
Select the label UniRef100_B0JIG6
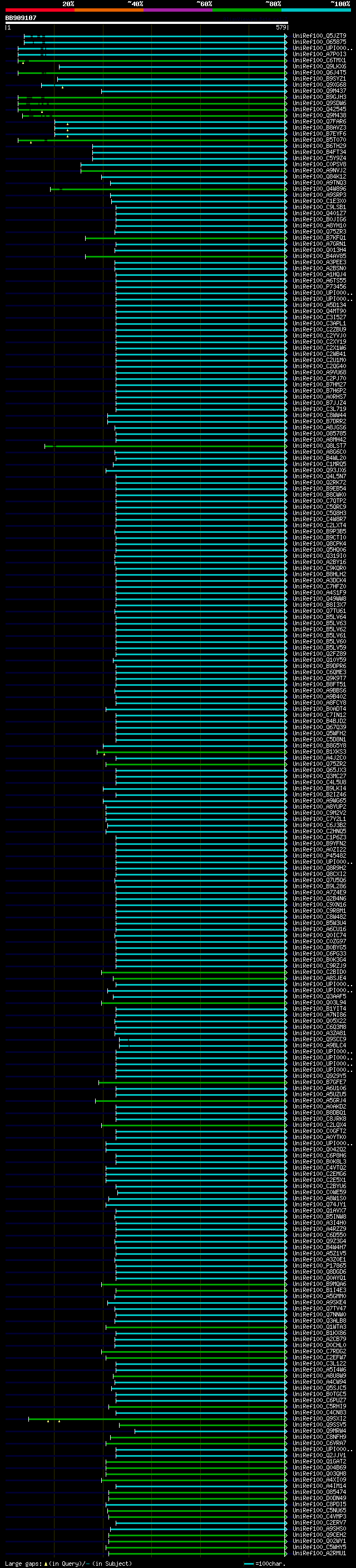pyautogui.click(x=319, y=219)
